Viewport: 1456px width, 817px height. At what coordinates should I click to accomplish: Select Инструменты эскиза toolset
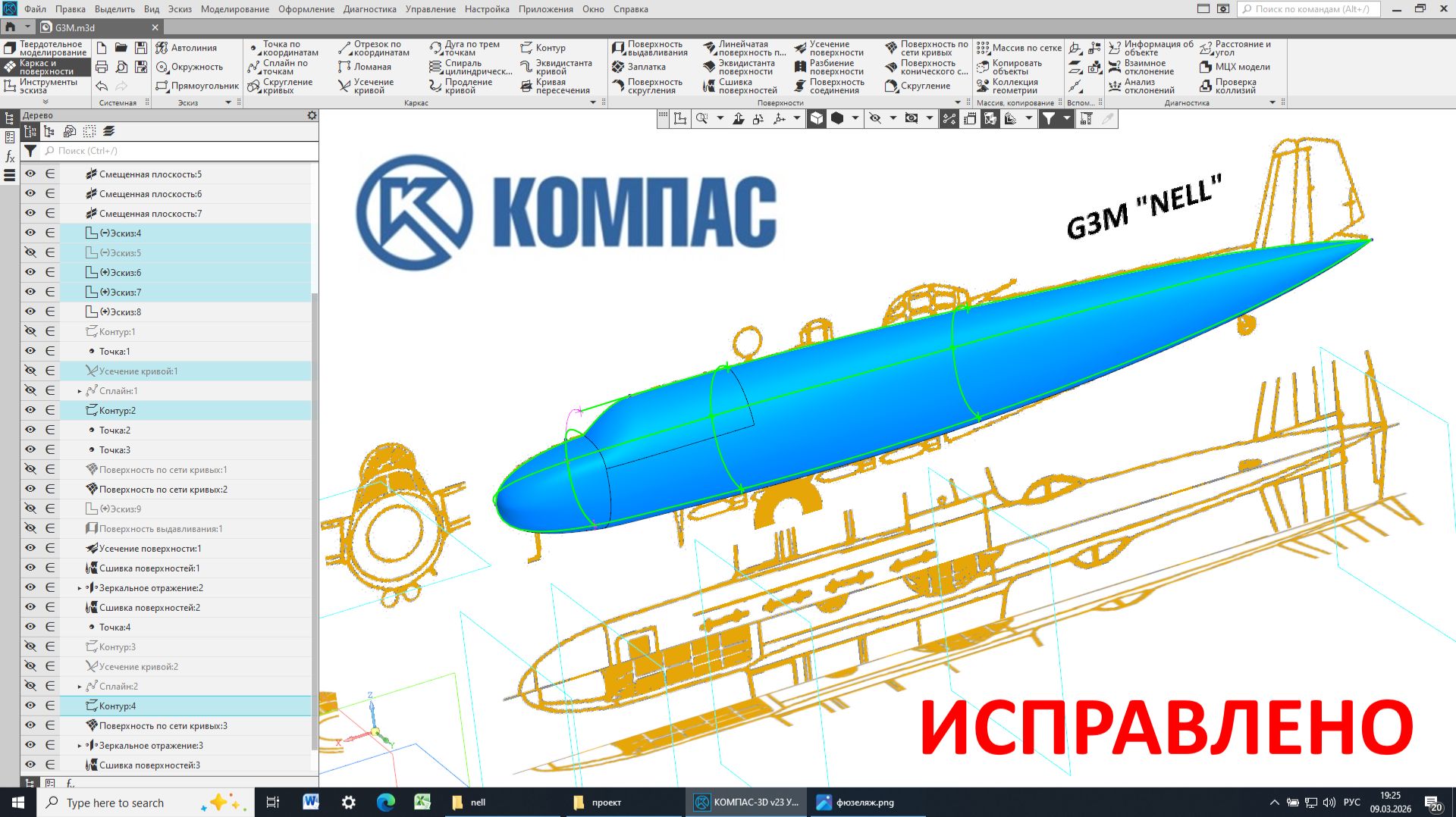tap(45, 86)
